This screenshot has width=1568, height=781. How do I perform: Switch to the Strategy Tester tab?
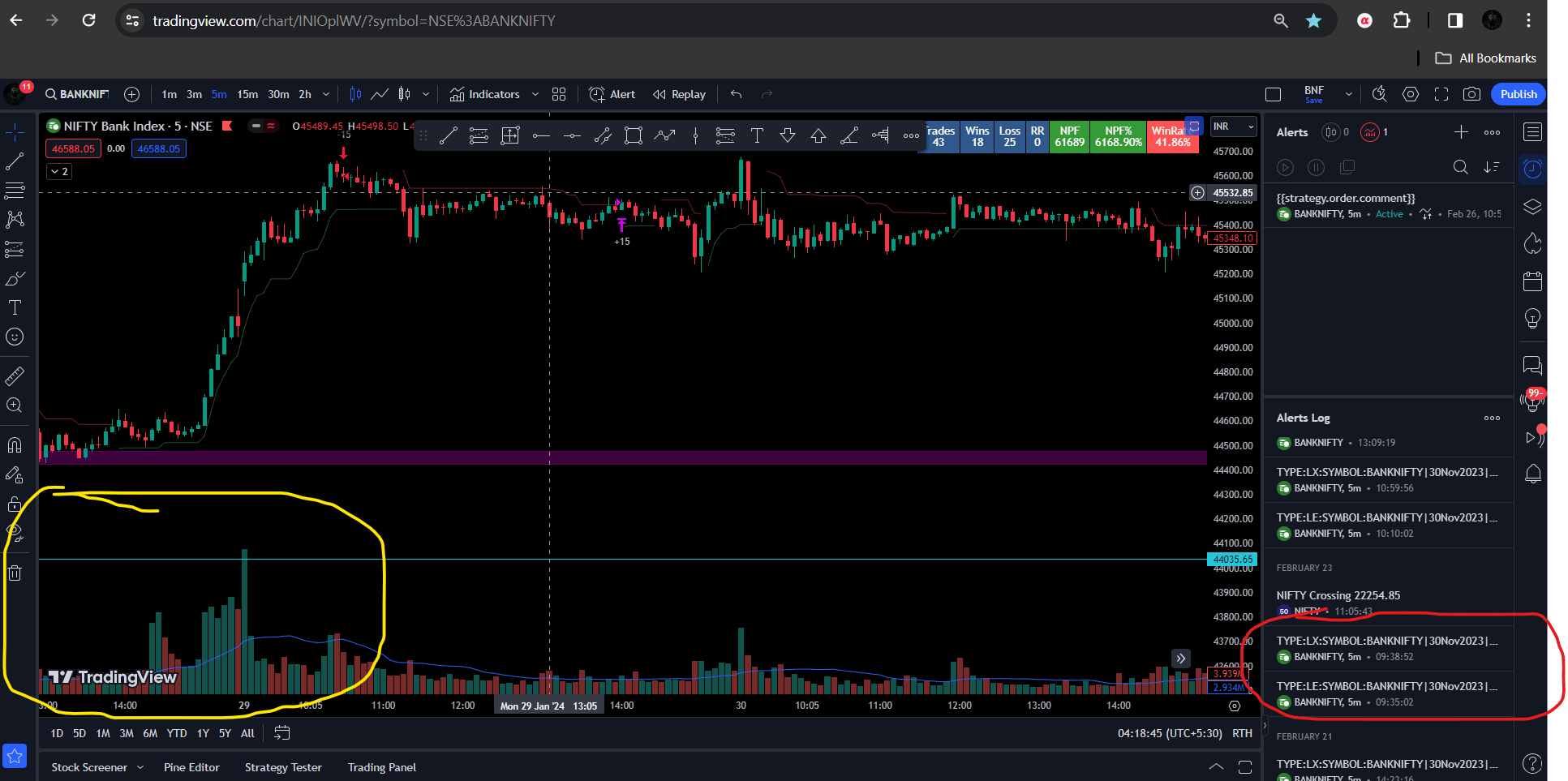(283, 767)
